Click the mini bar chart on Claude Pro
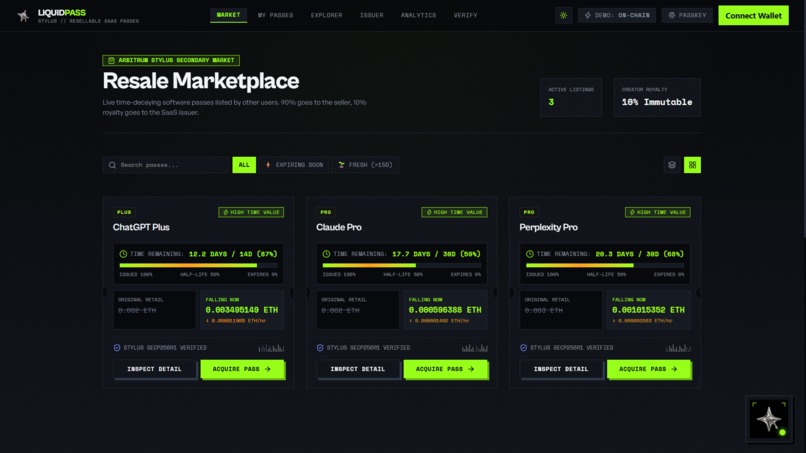 [474, 348]
